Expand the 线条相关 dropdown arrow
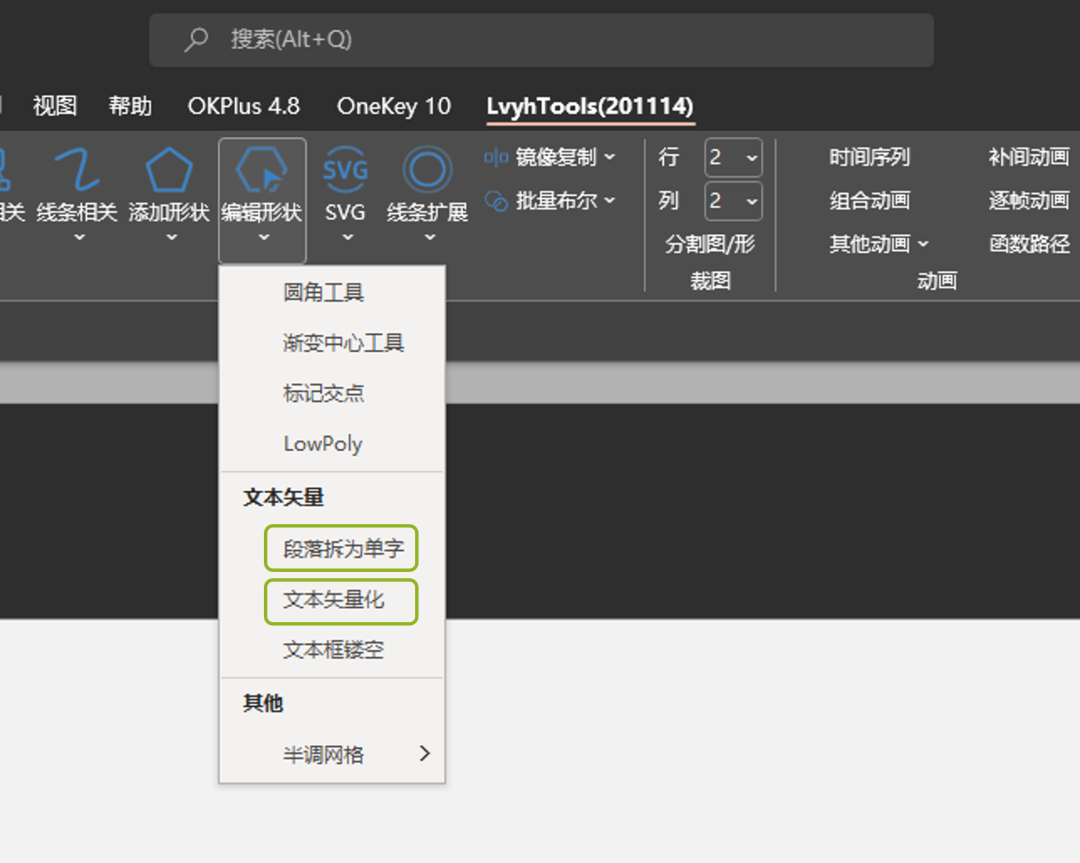Image resolution: width=1080 pixels, height=863 pixels. (79, 238)
